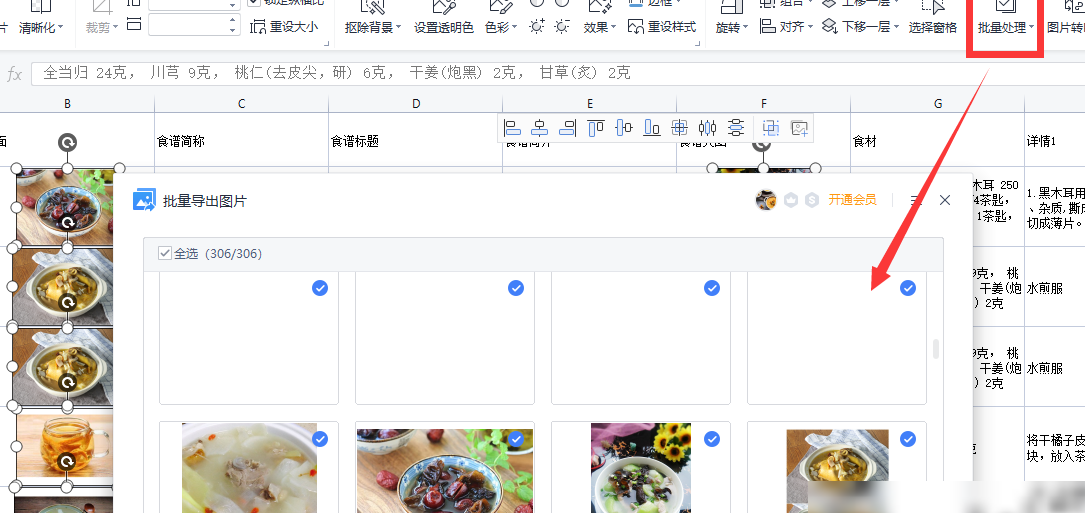Click the center horizontally icon in floating toolbar
This screenshot has height=513, width=1085.
[540, 127]
